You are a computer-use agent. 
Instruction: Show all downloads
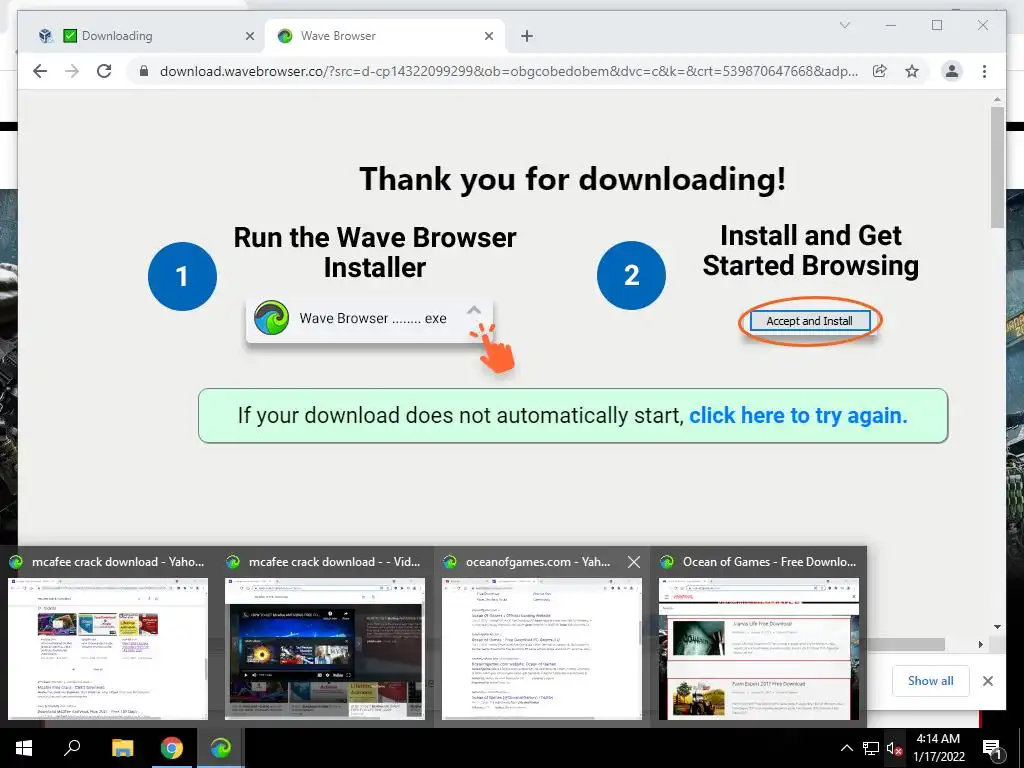click(931, 680)
